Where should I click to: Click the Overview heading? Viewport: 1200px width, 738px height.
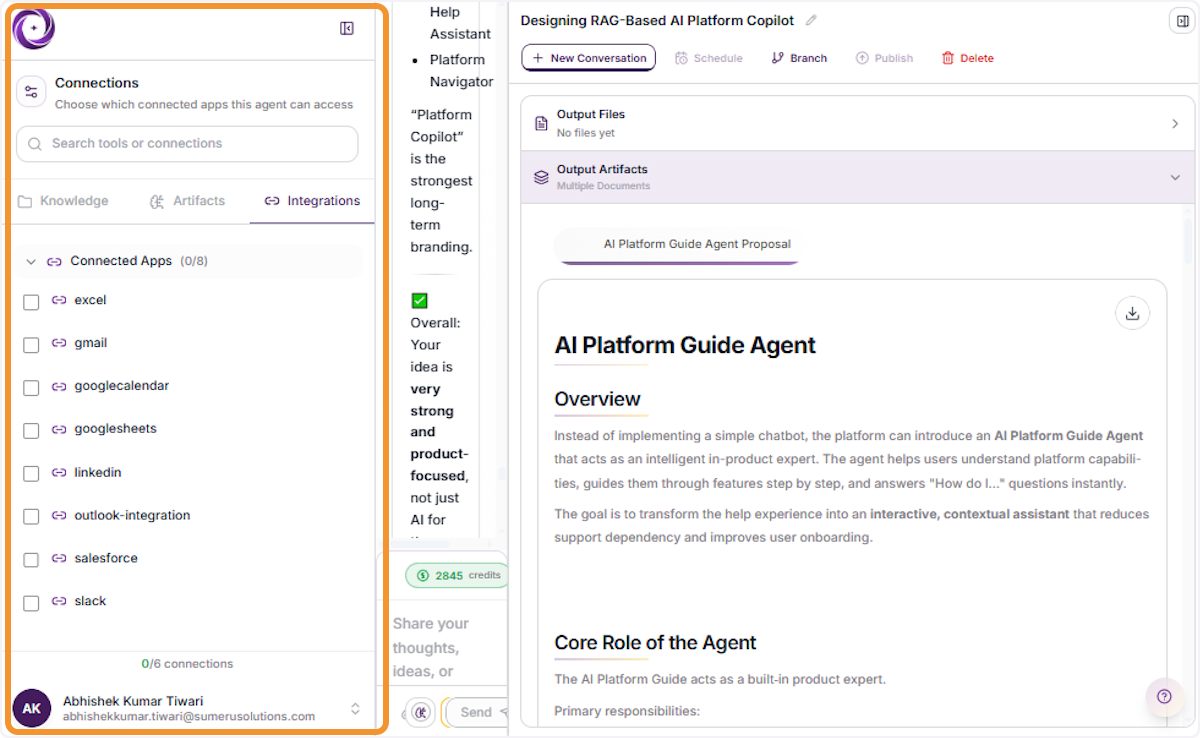(x=598, y=399)
